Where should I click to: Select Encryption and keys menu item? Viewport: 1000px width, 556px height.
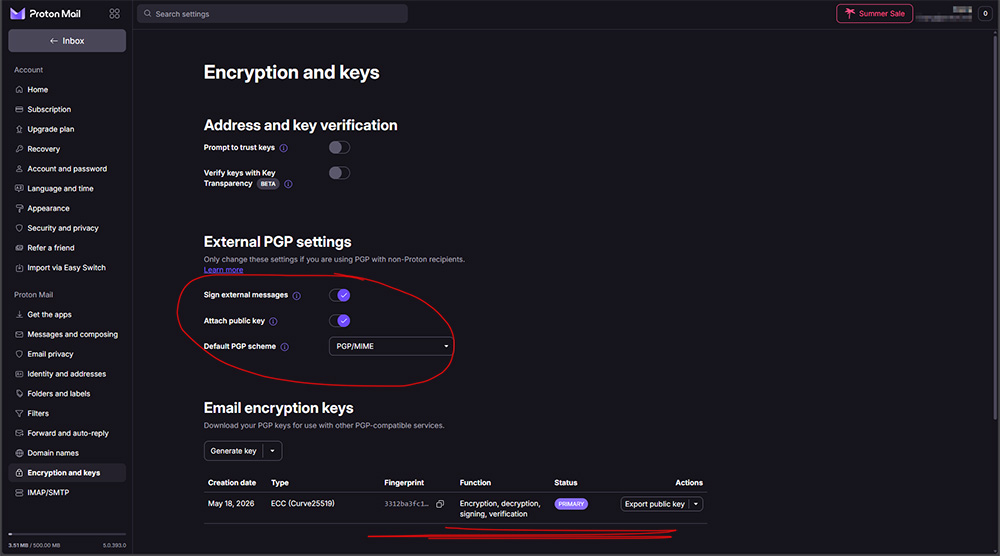tap(67, 472)
